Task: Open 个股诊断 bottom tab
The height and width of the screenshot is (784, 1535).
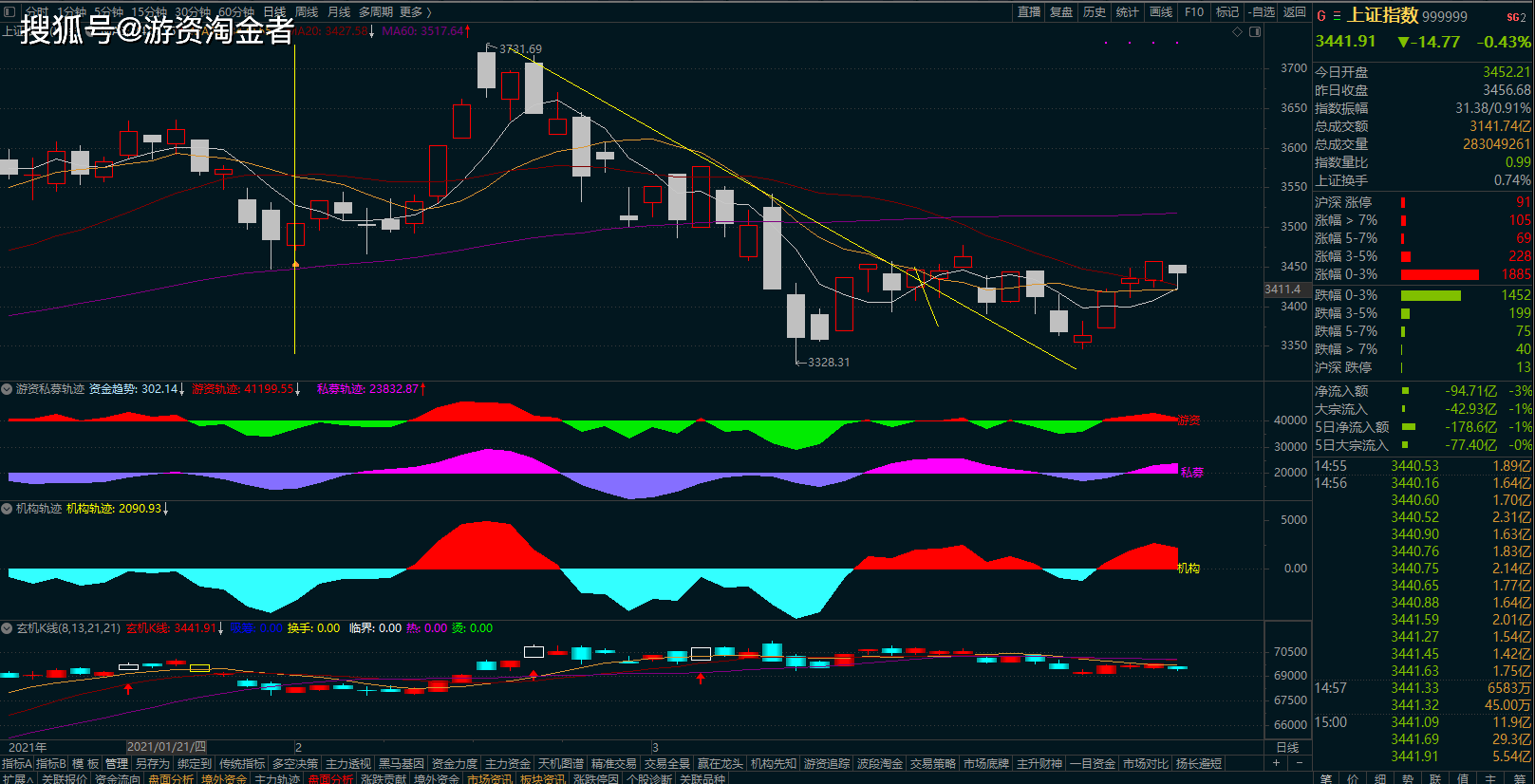Action: [x=649, y=778]
